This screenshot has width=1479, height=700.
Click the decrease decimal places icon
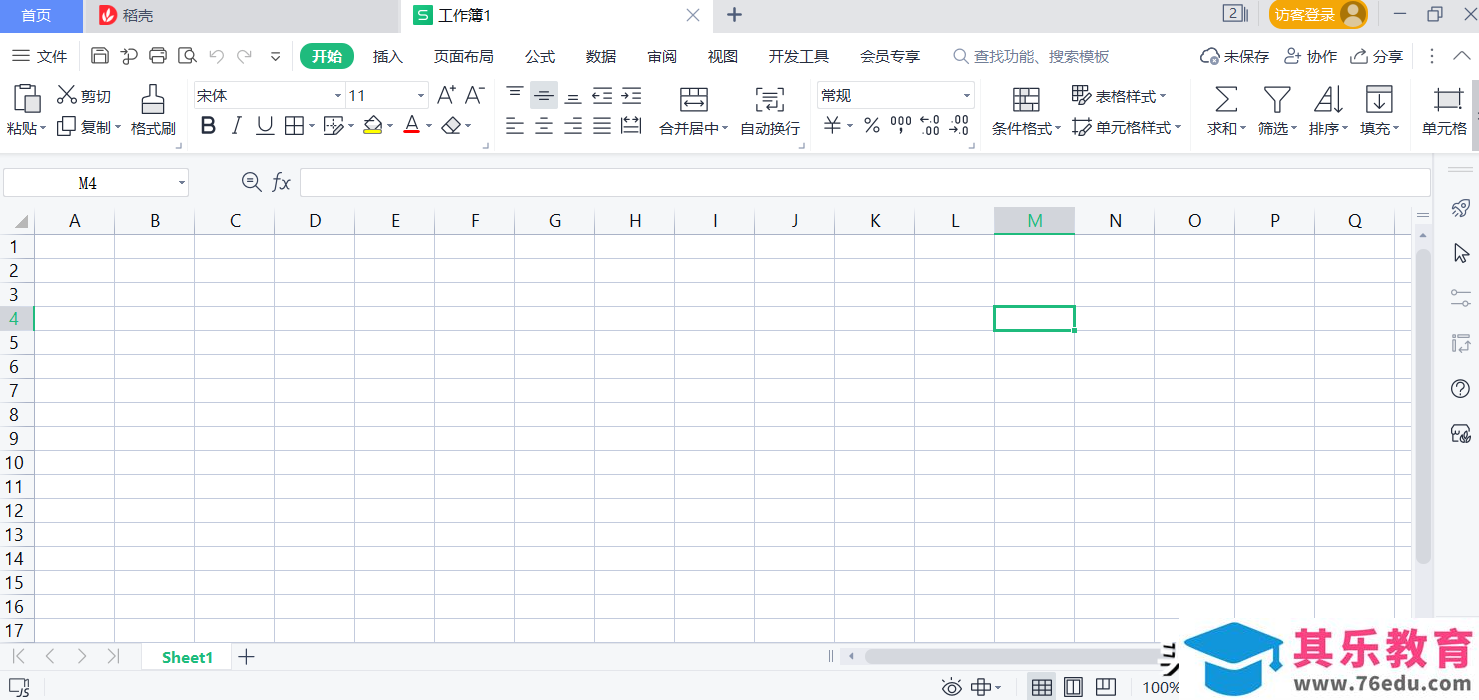click(959, 126)
